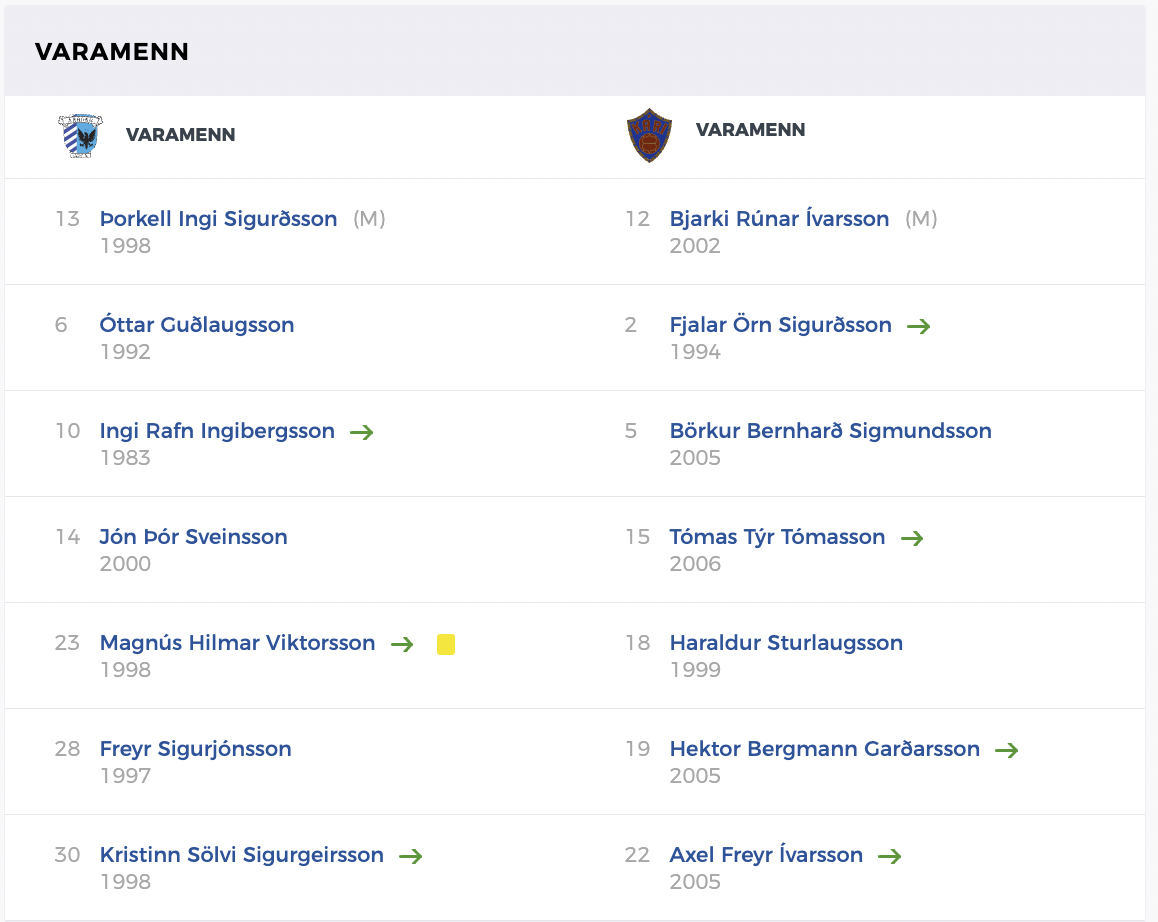Click substitution arrow beside Ingi Rafn Ingibergsson
Image resolution: width=1158 pixels, height=922 pixels.
(361, 432)
